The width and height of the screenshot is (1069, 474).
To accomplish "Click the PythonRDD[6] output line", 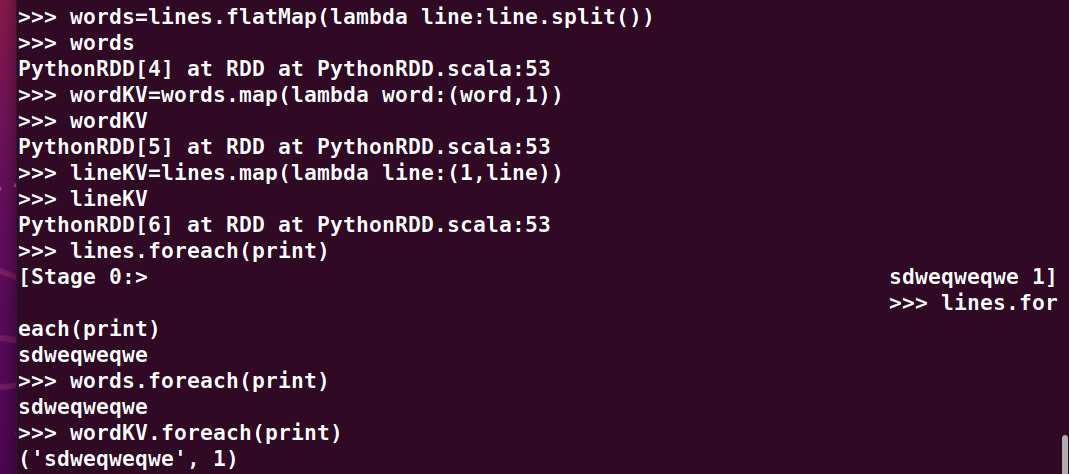I will click(284, 225).
